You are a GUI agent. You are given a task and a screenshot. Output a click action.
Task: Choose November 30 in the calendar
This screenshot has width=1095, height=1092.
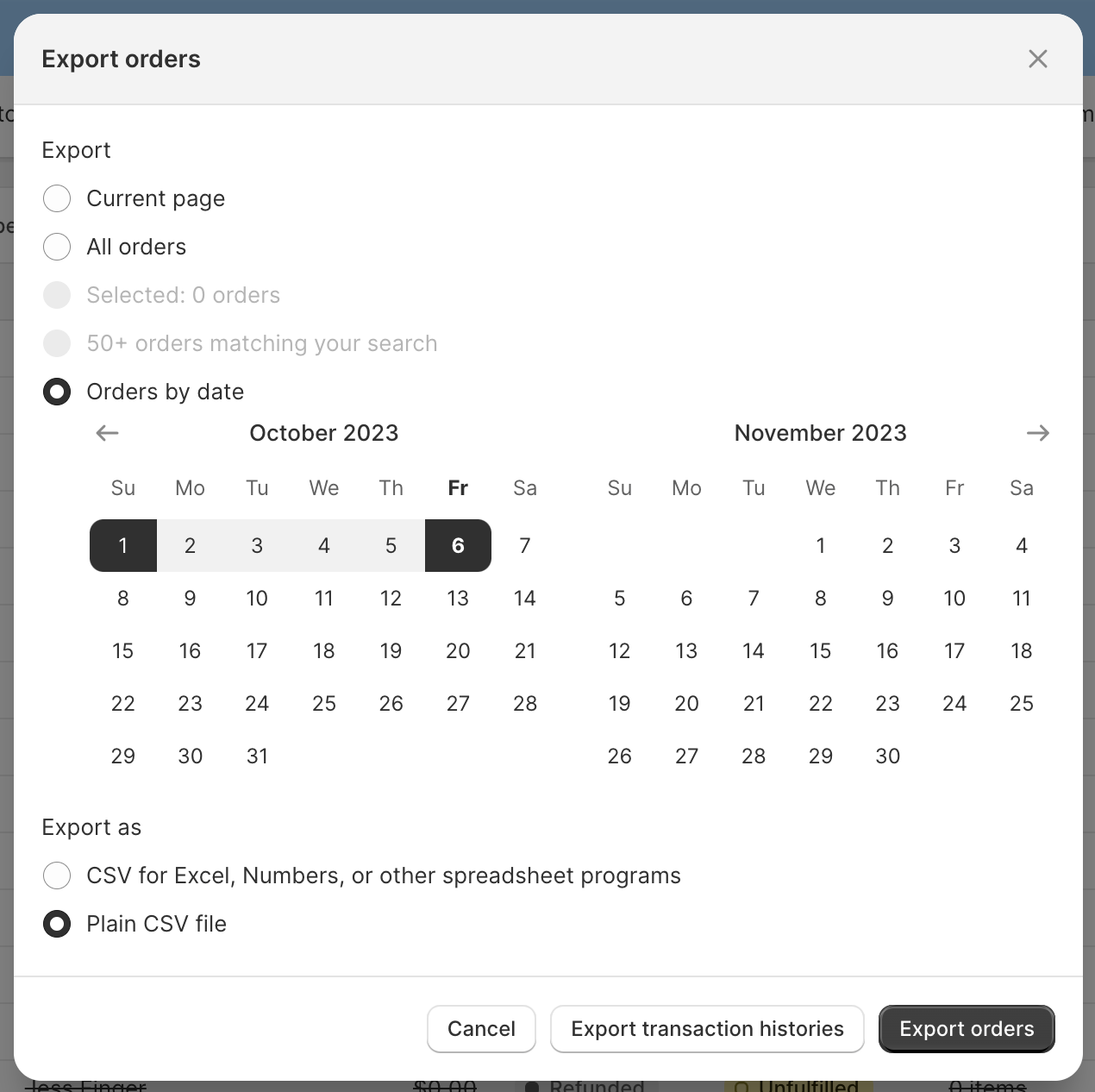pos(887,756)
